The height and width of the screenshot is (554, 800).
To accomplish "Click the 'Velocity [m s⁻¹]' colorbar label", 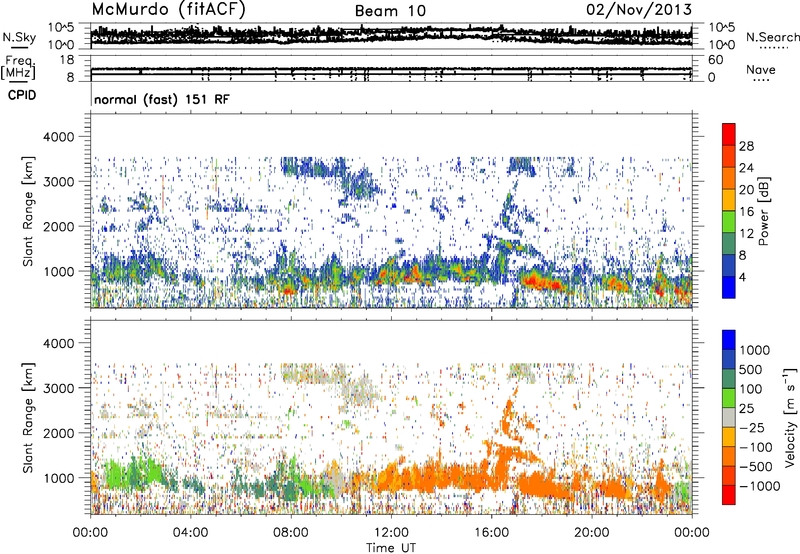I will coord(790,417).
